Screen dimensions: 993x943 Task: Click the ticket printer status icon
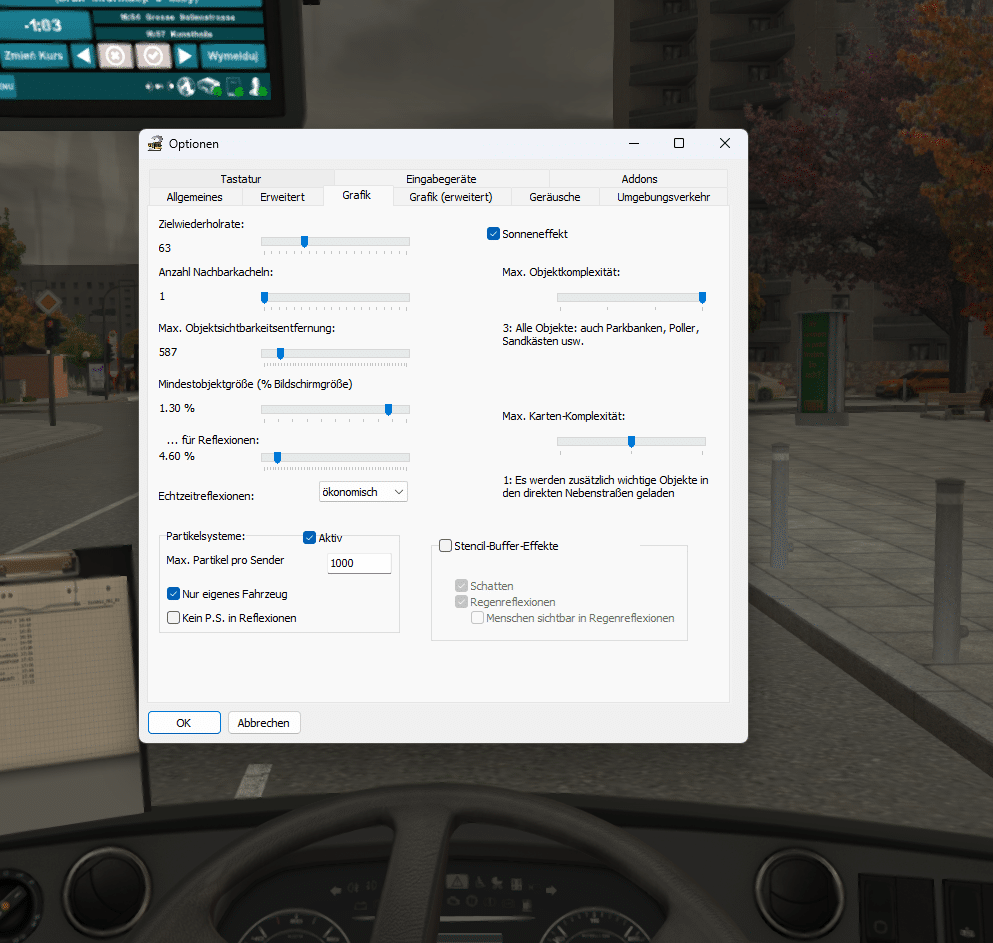coord(234,88)
